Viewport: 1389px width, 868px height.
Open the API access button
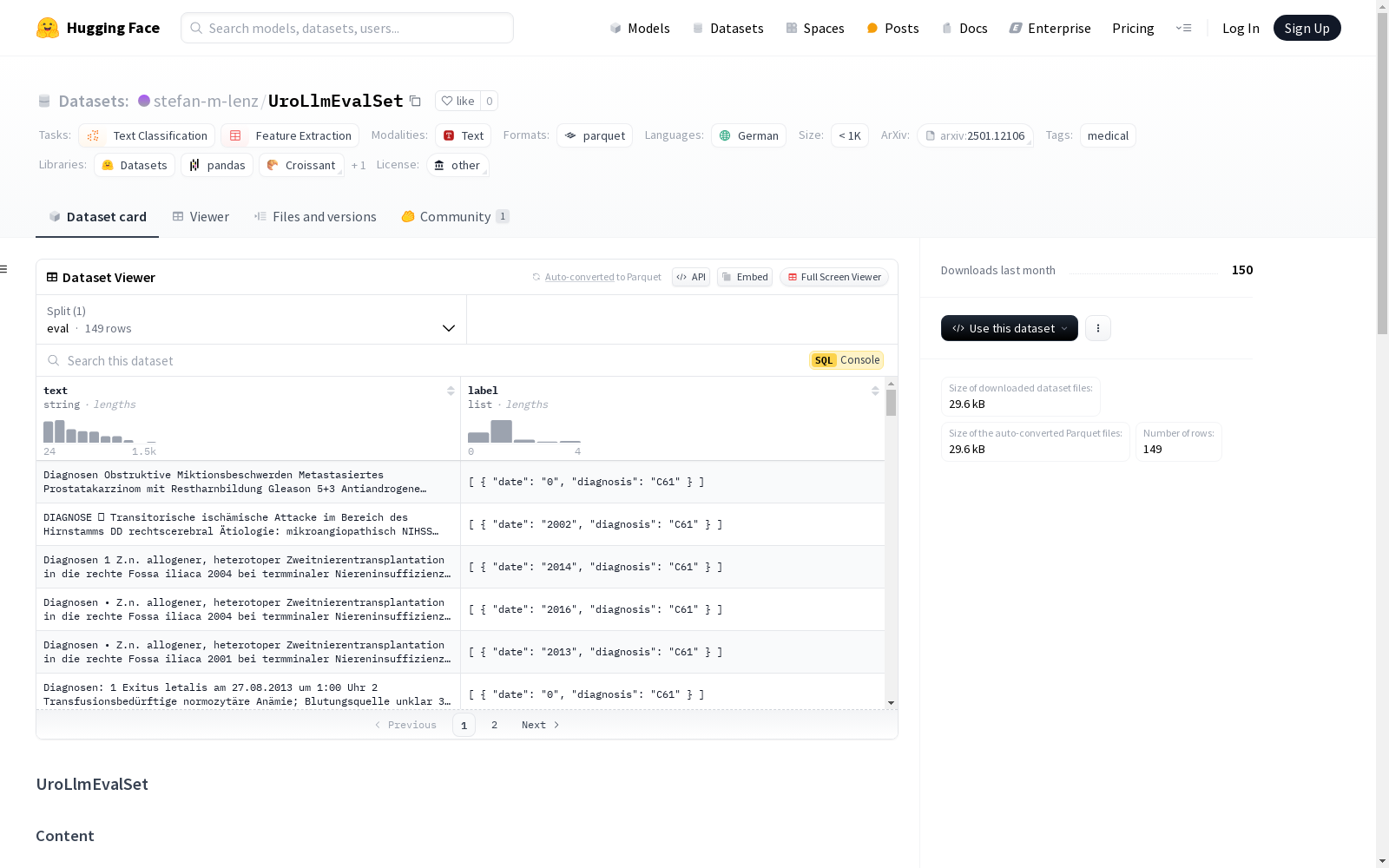point(691,277)
